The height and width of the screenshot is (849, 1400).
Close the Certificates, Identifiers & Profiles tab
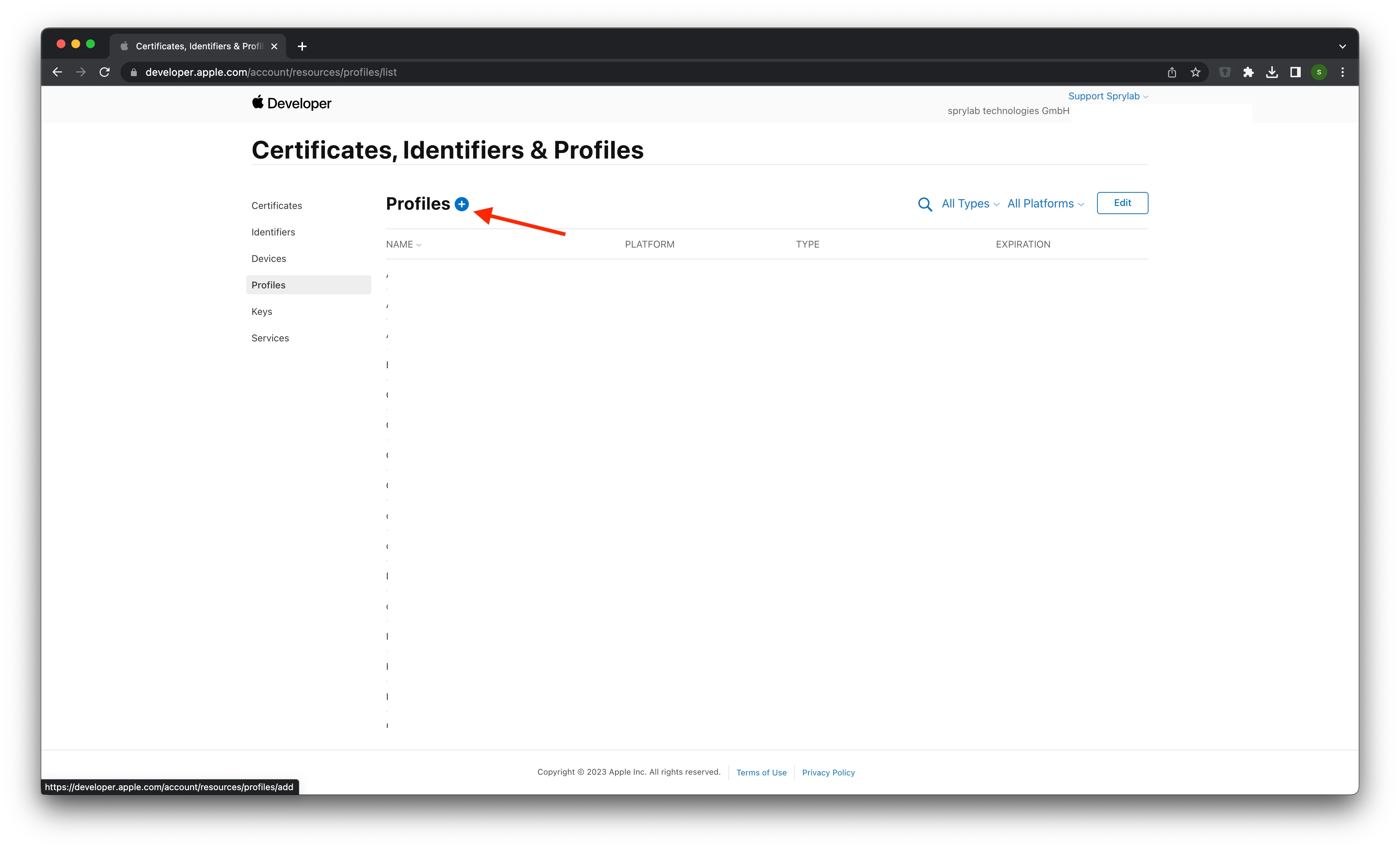[274, 46]
